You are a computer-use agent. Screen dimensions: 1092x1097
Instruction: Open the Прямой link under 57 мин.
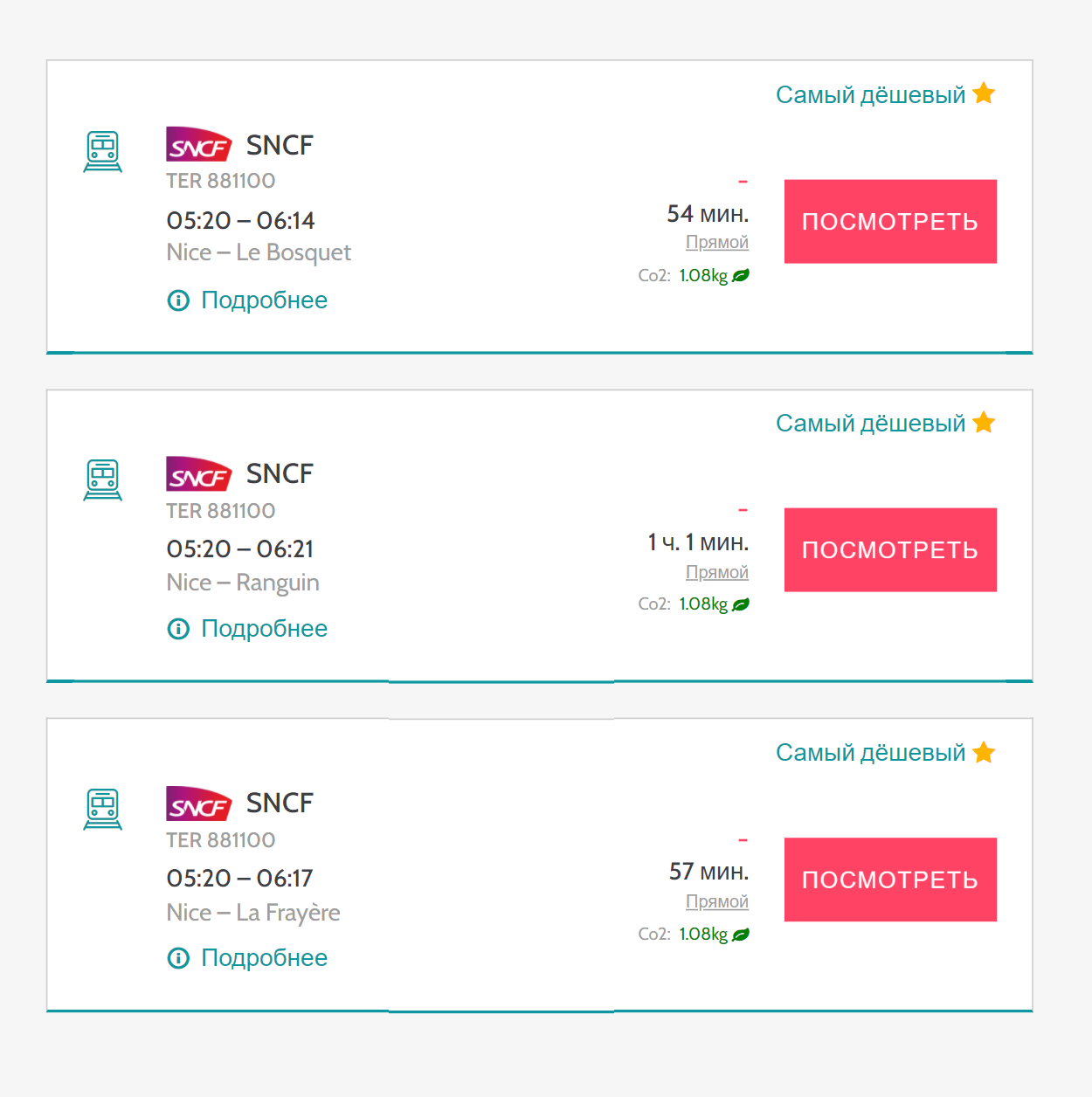pyautogui.click(x=717, y=901)
